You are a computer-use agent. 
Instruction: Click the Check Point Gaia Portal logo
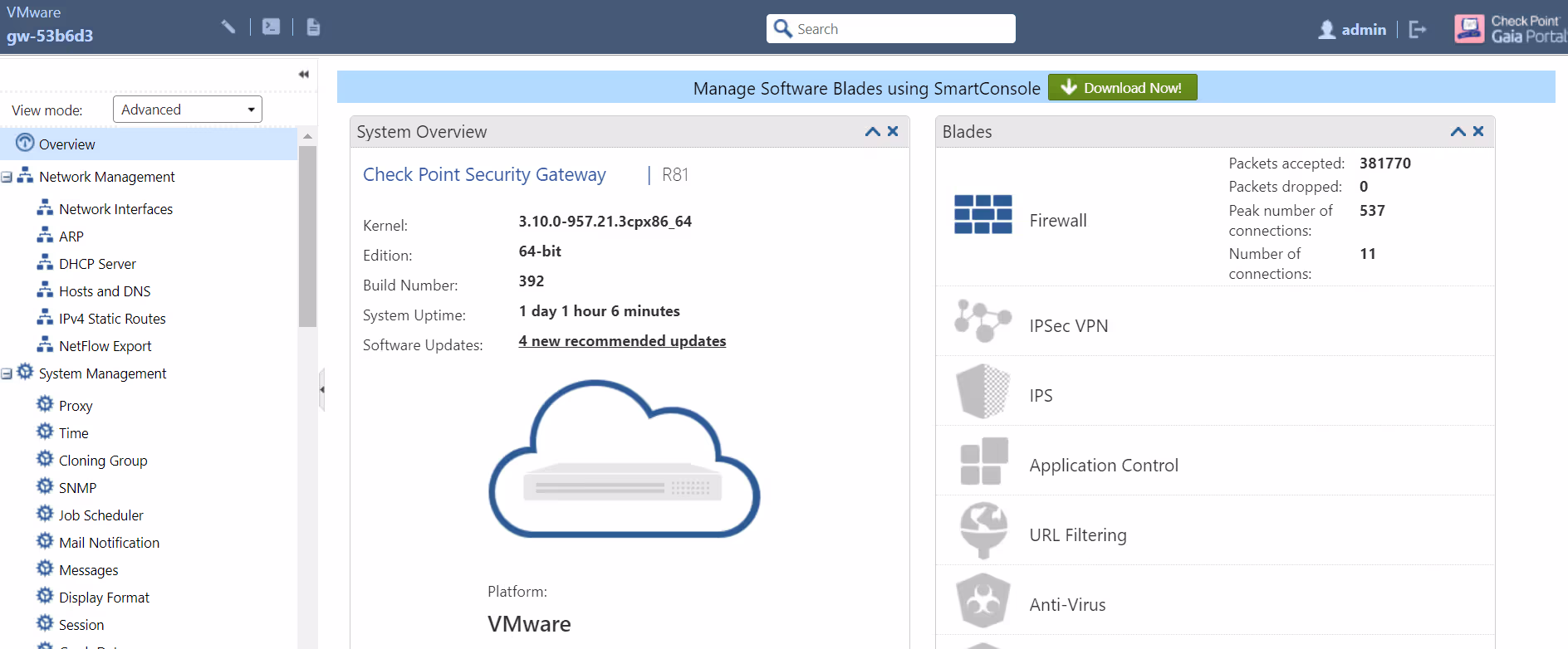[x=1510, y=29]
